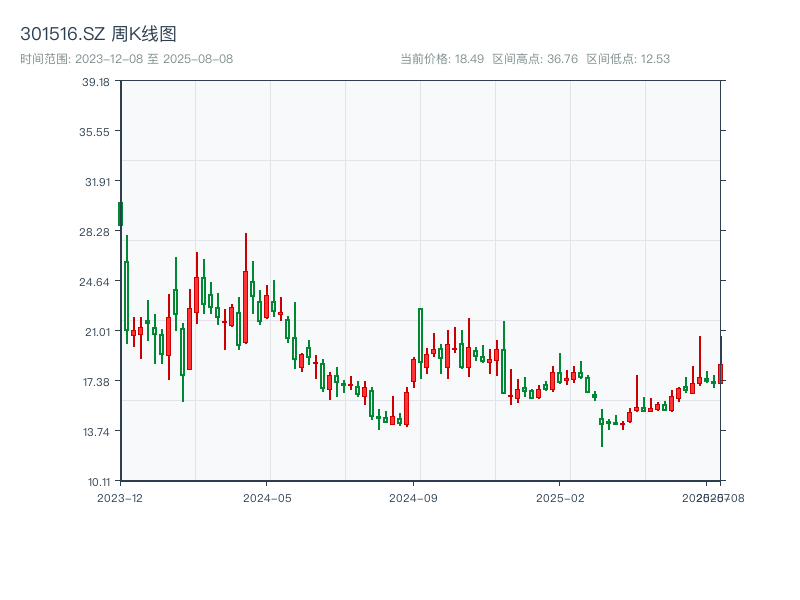Click the first solid green candle near 2023-12
The height and width of the screenshot is (600, 800).
tap(120, 214)
